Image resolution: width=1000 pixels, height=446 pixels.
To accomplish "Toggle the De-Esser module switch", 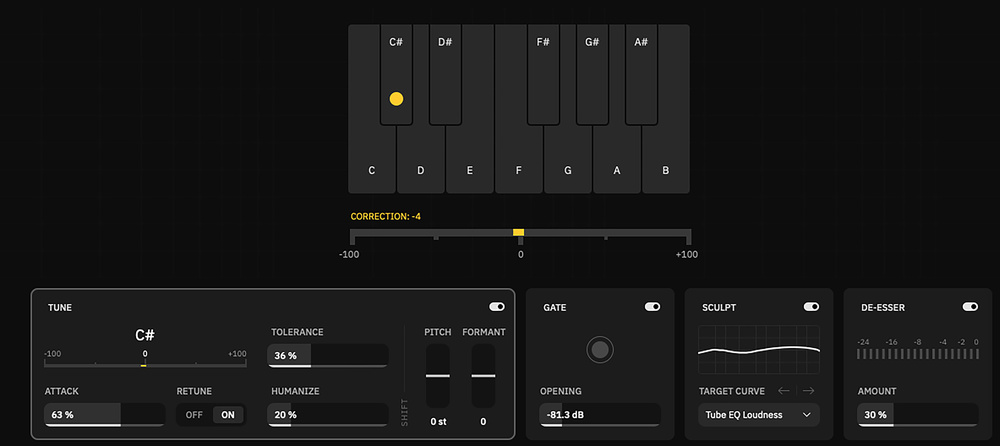I will tap(969, 307).
